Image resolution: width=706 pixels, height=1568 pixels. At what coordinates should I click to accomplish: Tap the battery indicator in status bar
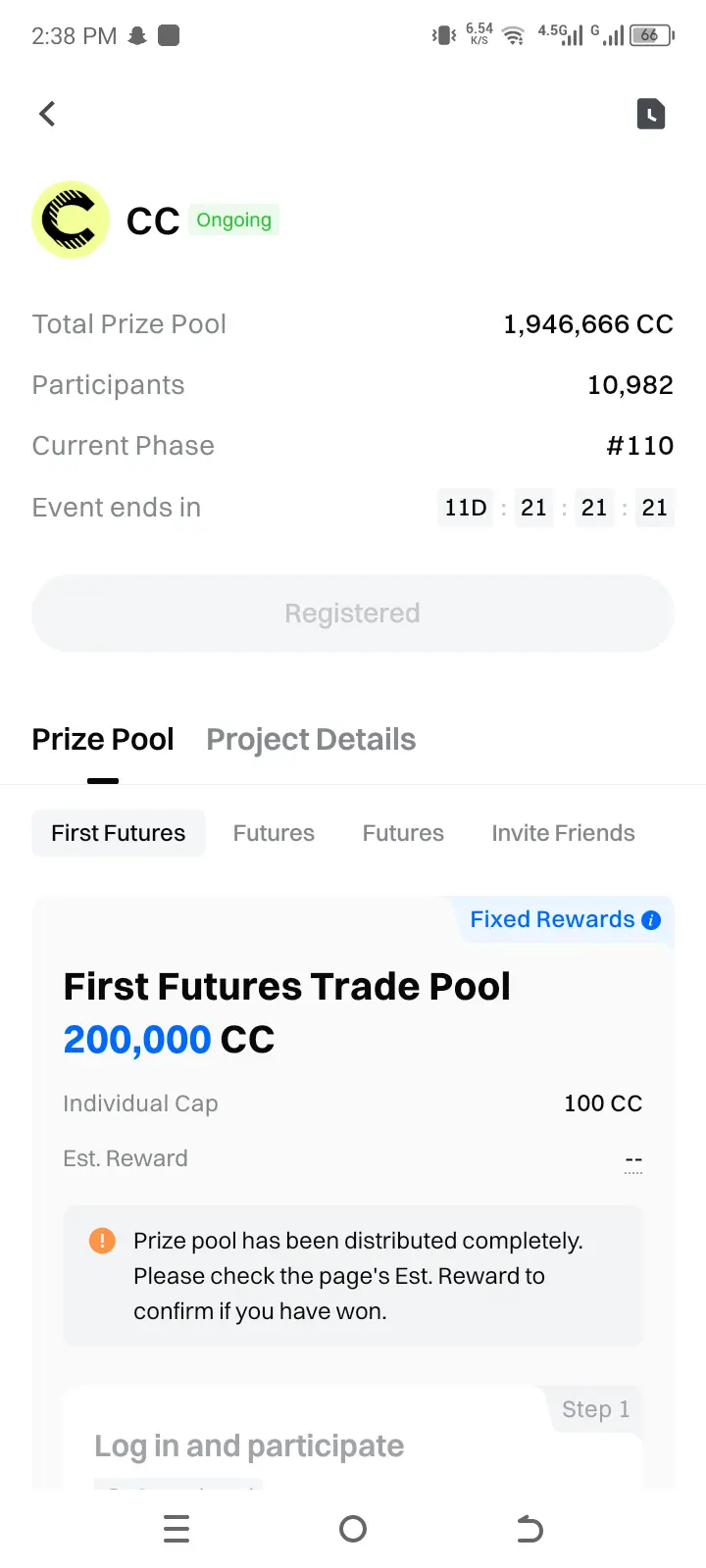[652, 35]
